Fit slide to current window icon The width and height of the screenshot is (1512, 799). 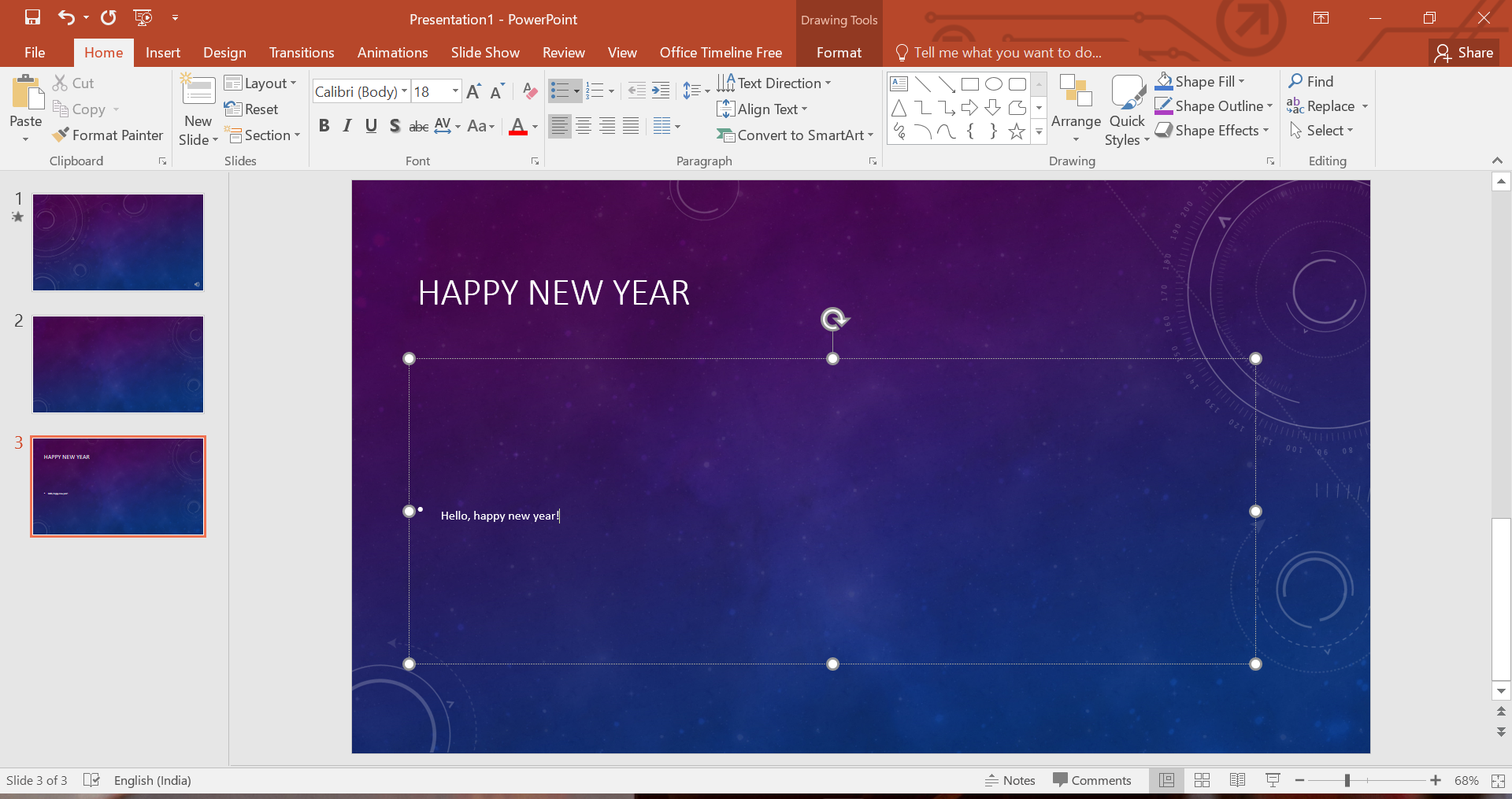[x=1498, y=780]
